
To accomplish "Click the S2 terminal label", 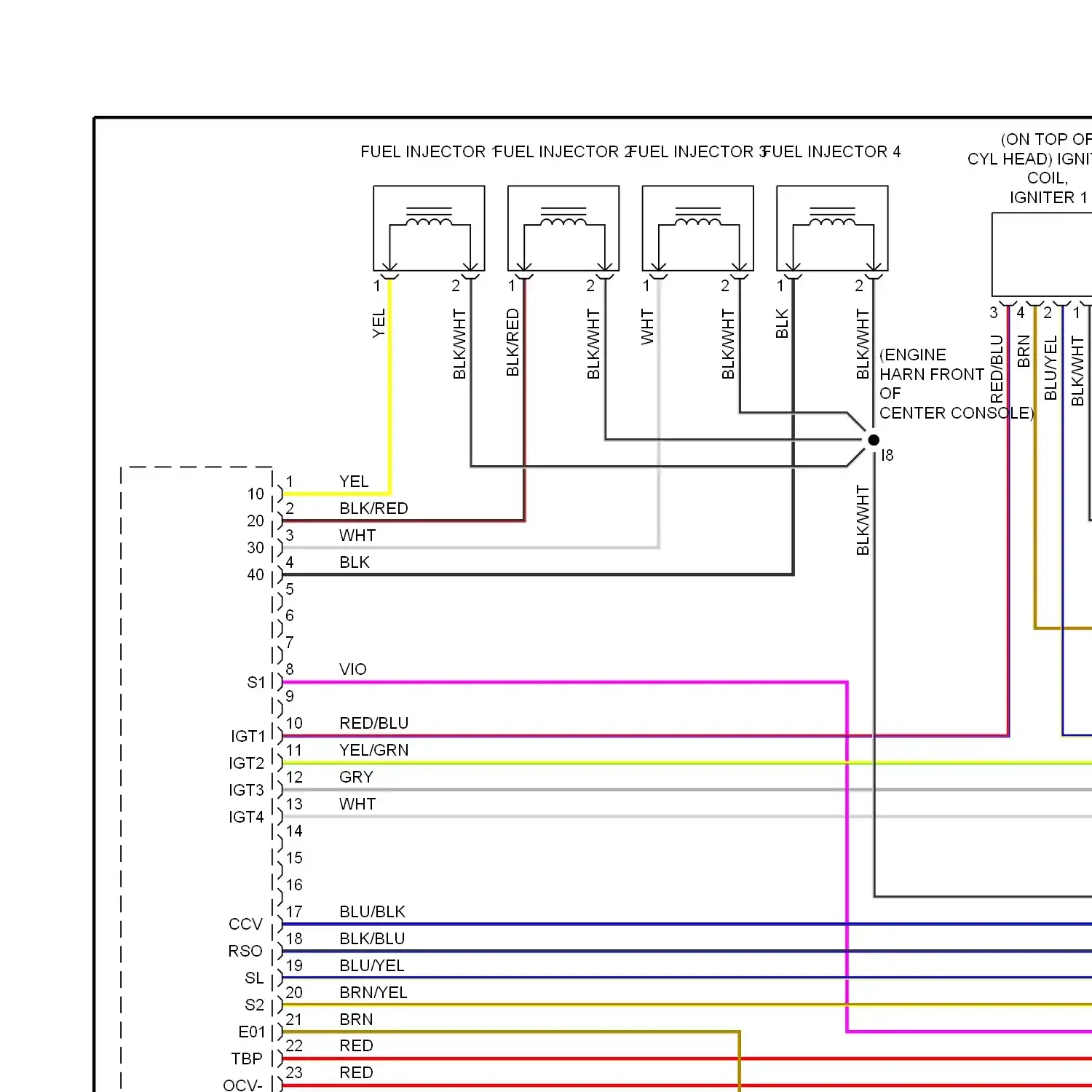I will tap(255, 1005).
